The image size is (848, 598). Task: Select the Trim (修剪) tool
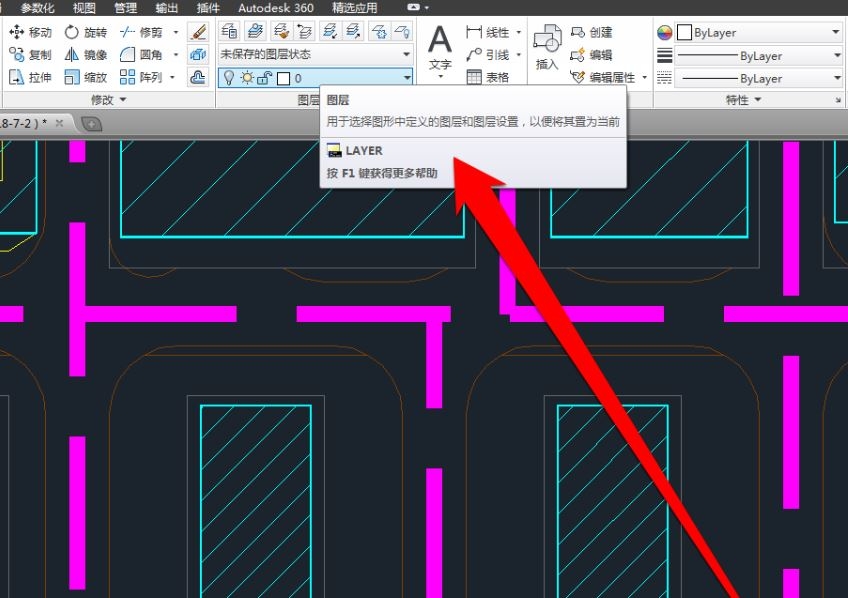141,32
